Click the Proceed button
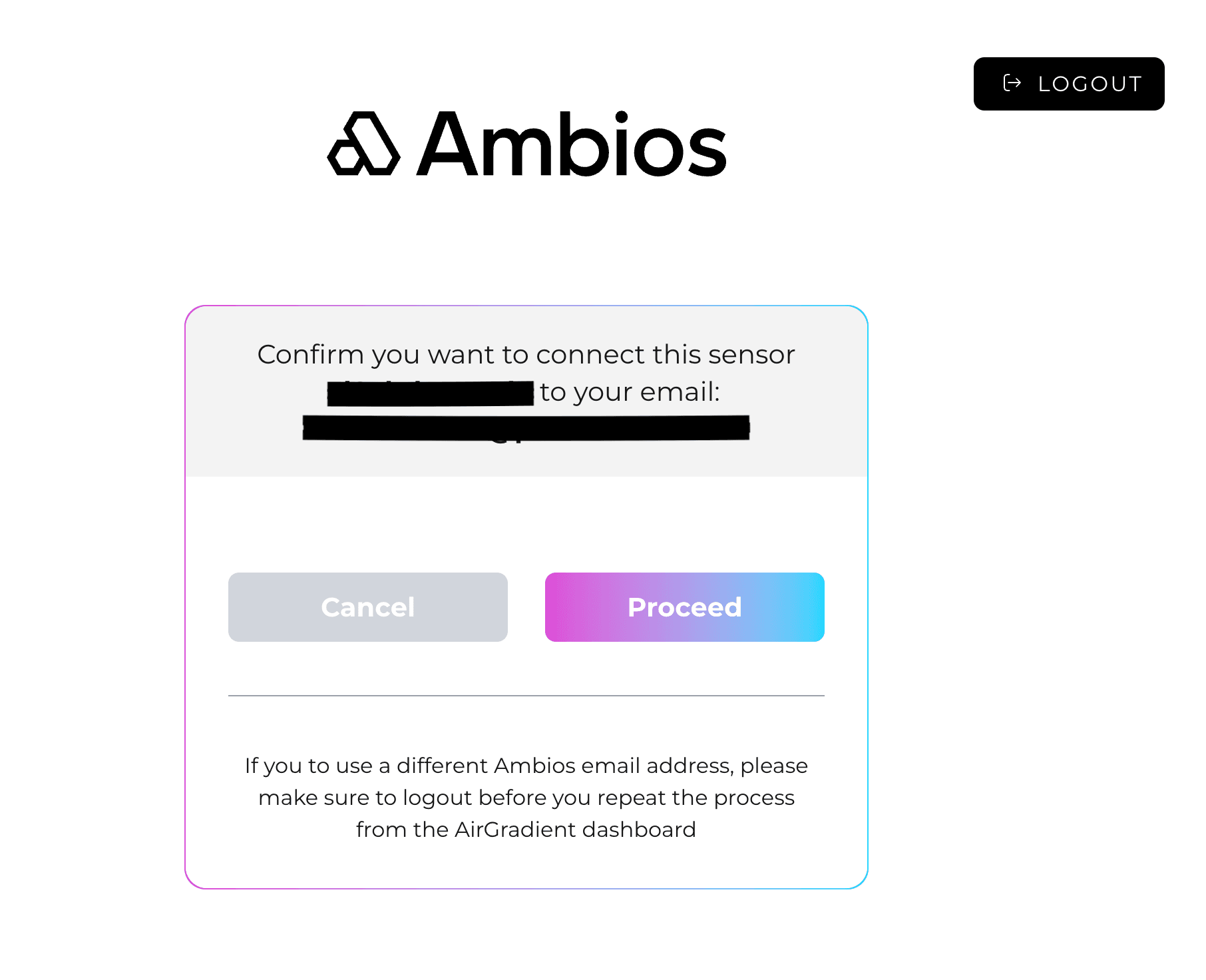 pos(684,607)
